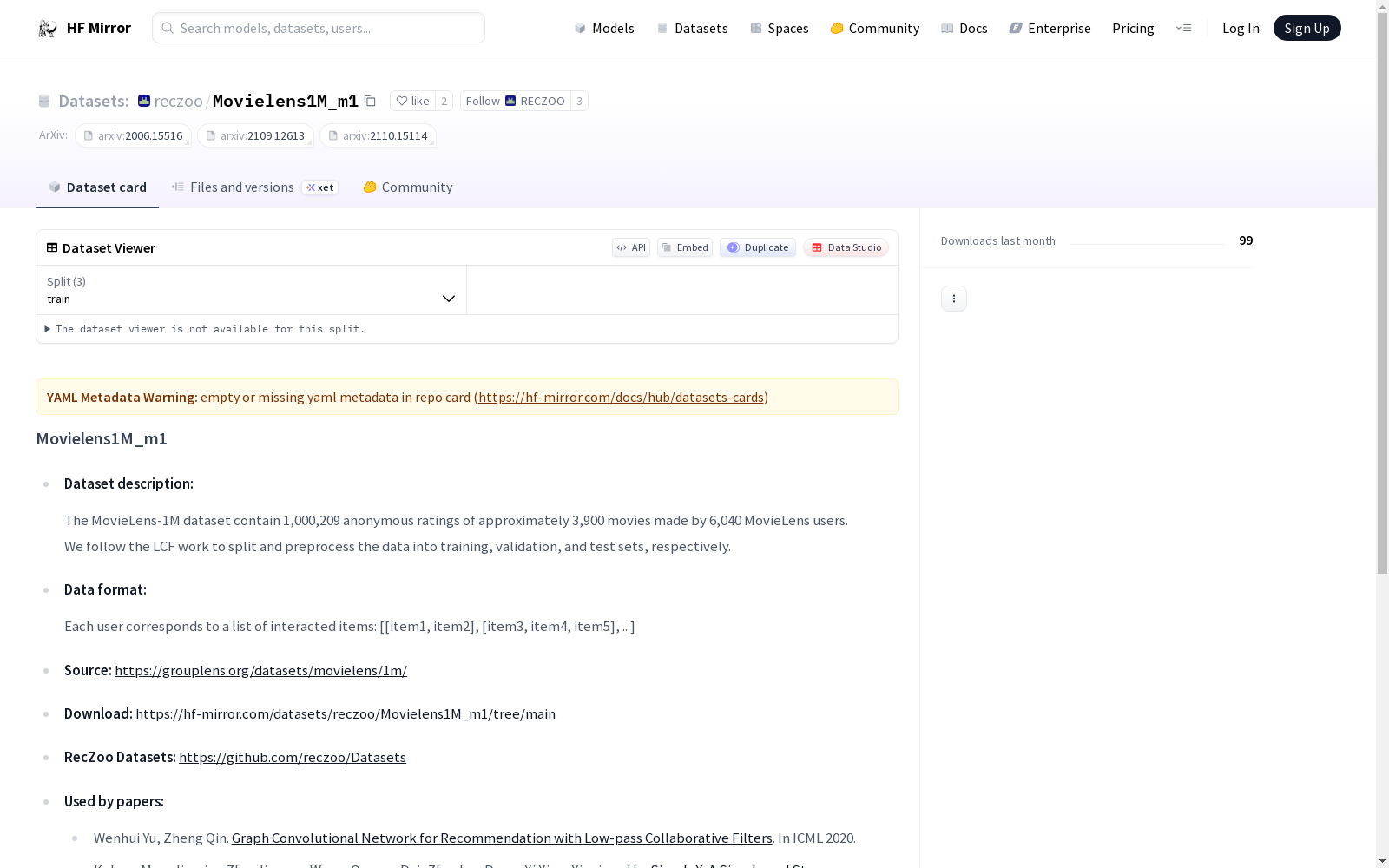
Task: Open the datasets-cards documentation link
Action: tap(621, 397)
